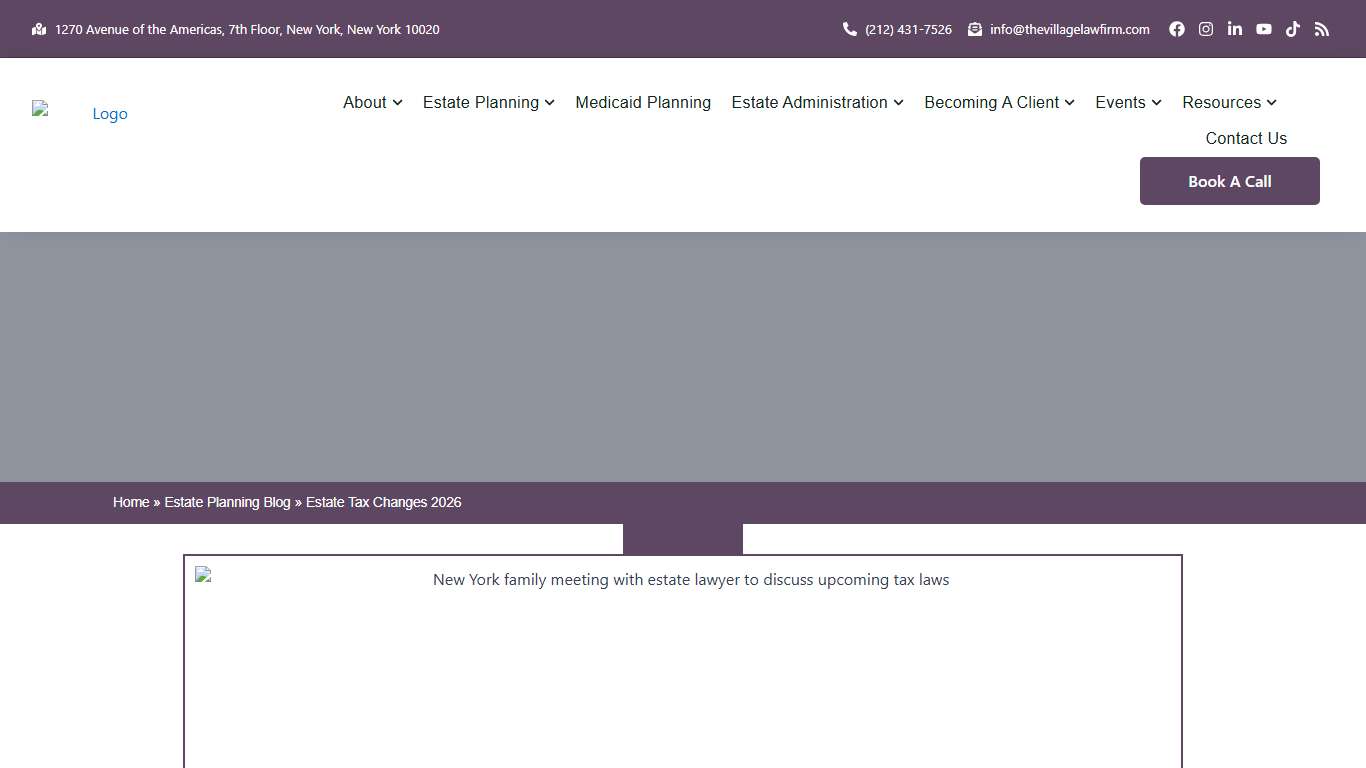The width and height of the screenshot is (1366, 768).
Task: Expand the Becoming A Client menu
Action: point(999,102)
